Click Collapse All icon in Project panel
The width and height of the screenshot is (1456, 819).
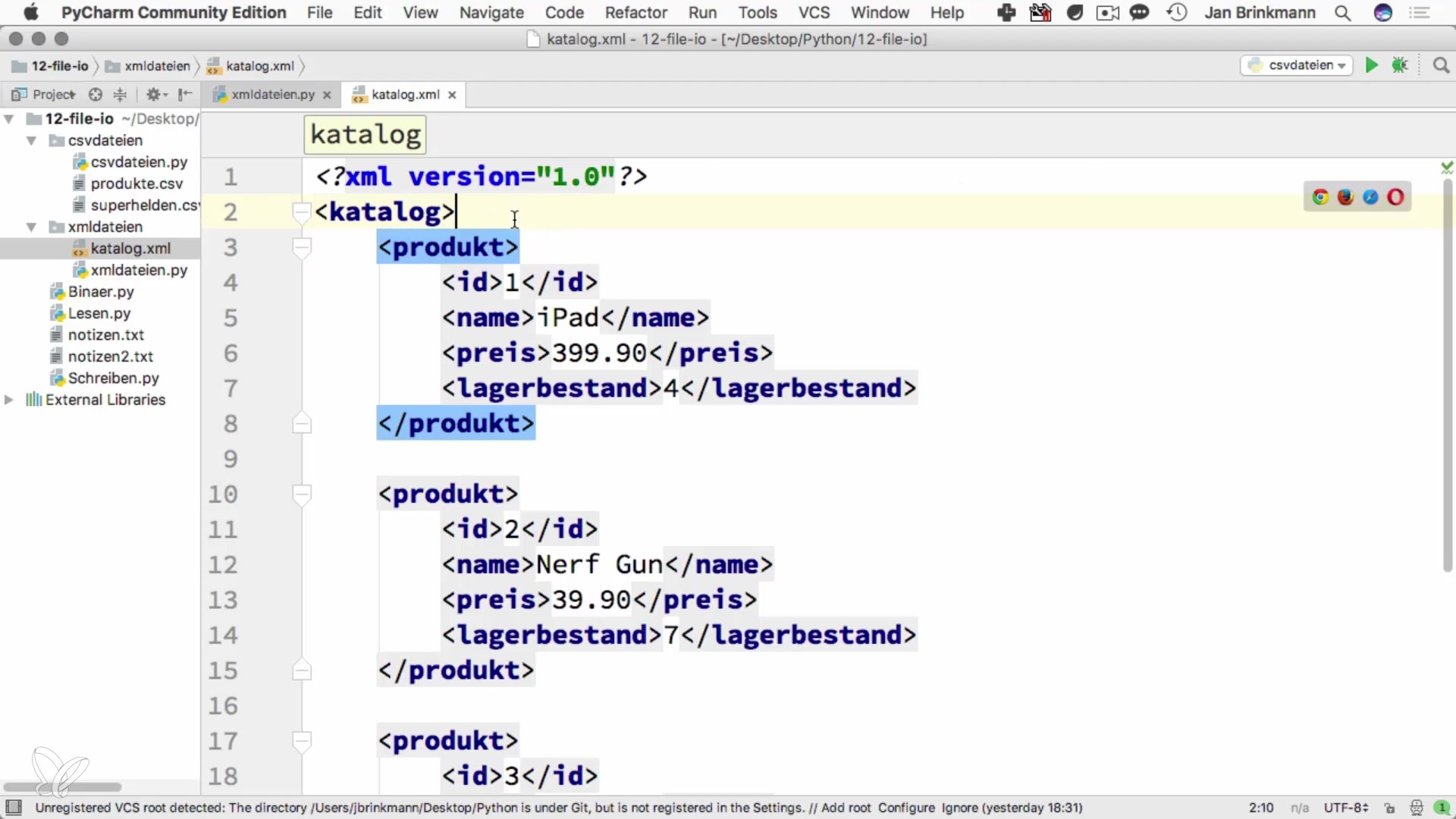120,95
